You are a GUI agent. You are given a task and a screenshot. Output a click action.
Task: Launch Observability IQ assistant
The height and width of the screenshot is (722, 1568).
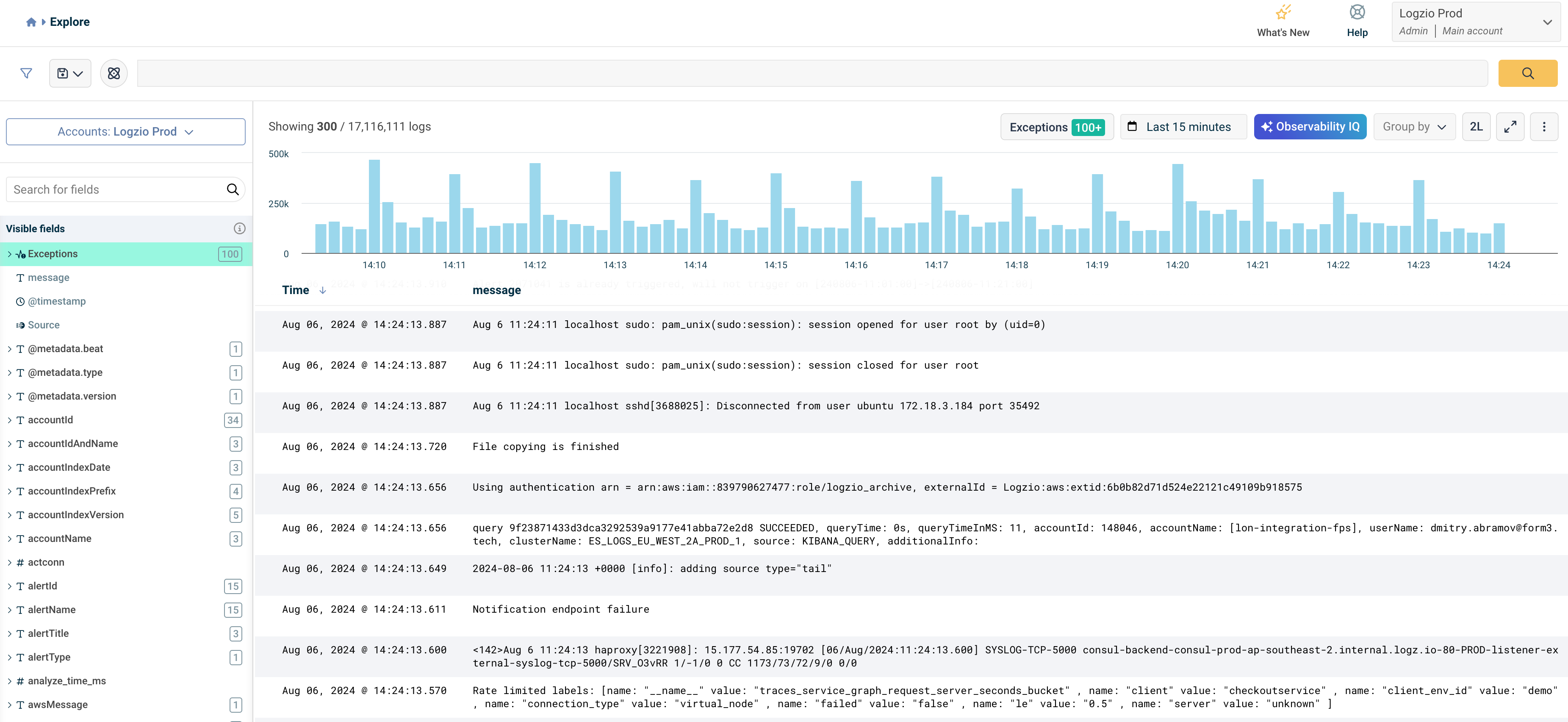[x=1310, y=127]
